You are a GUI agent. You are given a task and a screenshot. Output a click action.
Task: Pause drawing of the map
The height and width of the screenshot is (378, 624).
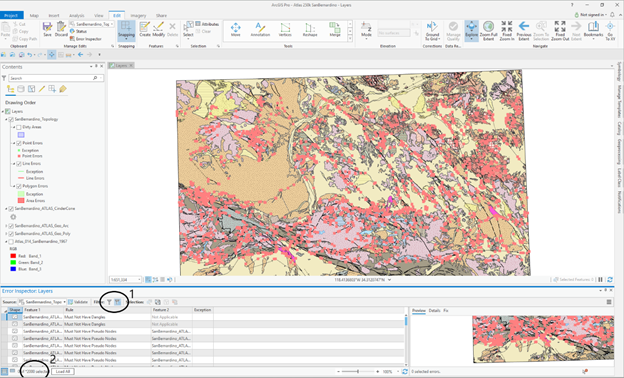point(601,280)
